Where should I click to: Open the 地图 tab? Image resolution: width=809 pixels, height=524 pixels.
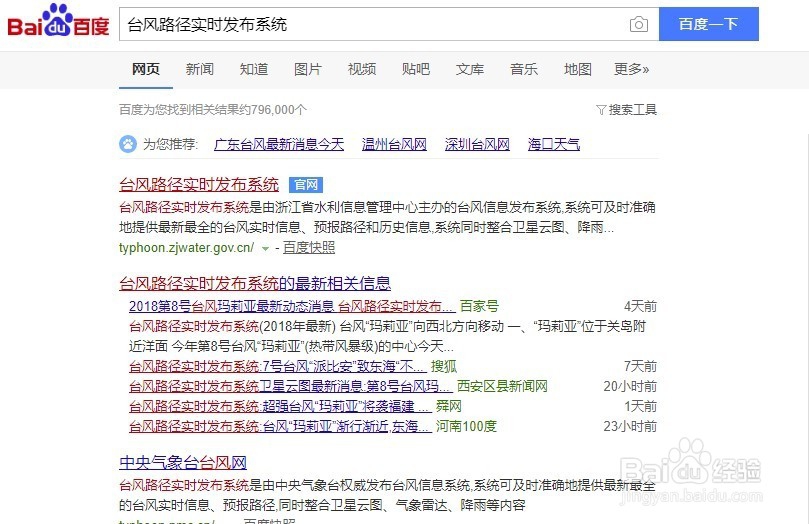click(578, 69)
